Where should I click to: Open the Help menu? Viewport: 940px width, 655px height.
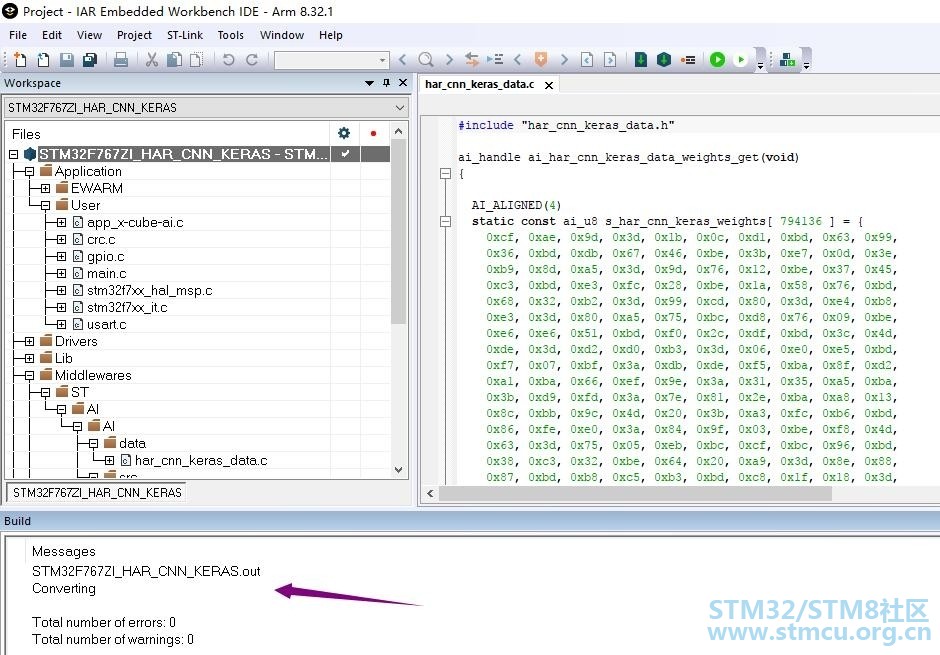click(x=330, y=35)
